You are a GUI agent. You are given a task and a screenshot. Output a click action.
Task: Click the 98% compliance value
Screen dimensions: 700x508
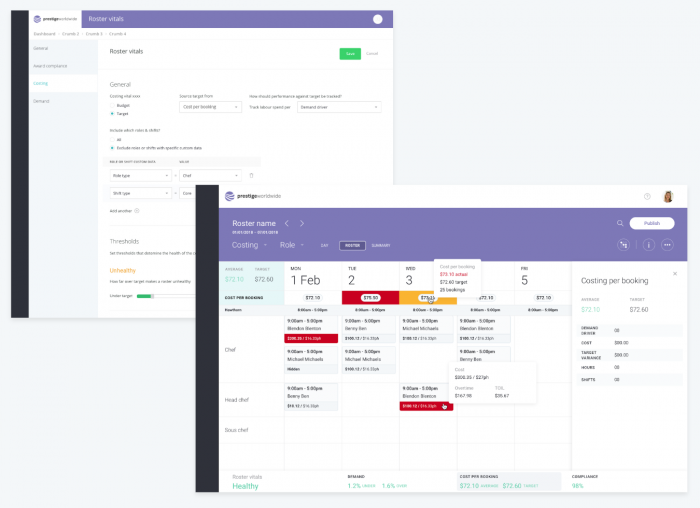[577, 486]
